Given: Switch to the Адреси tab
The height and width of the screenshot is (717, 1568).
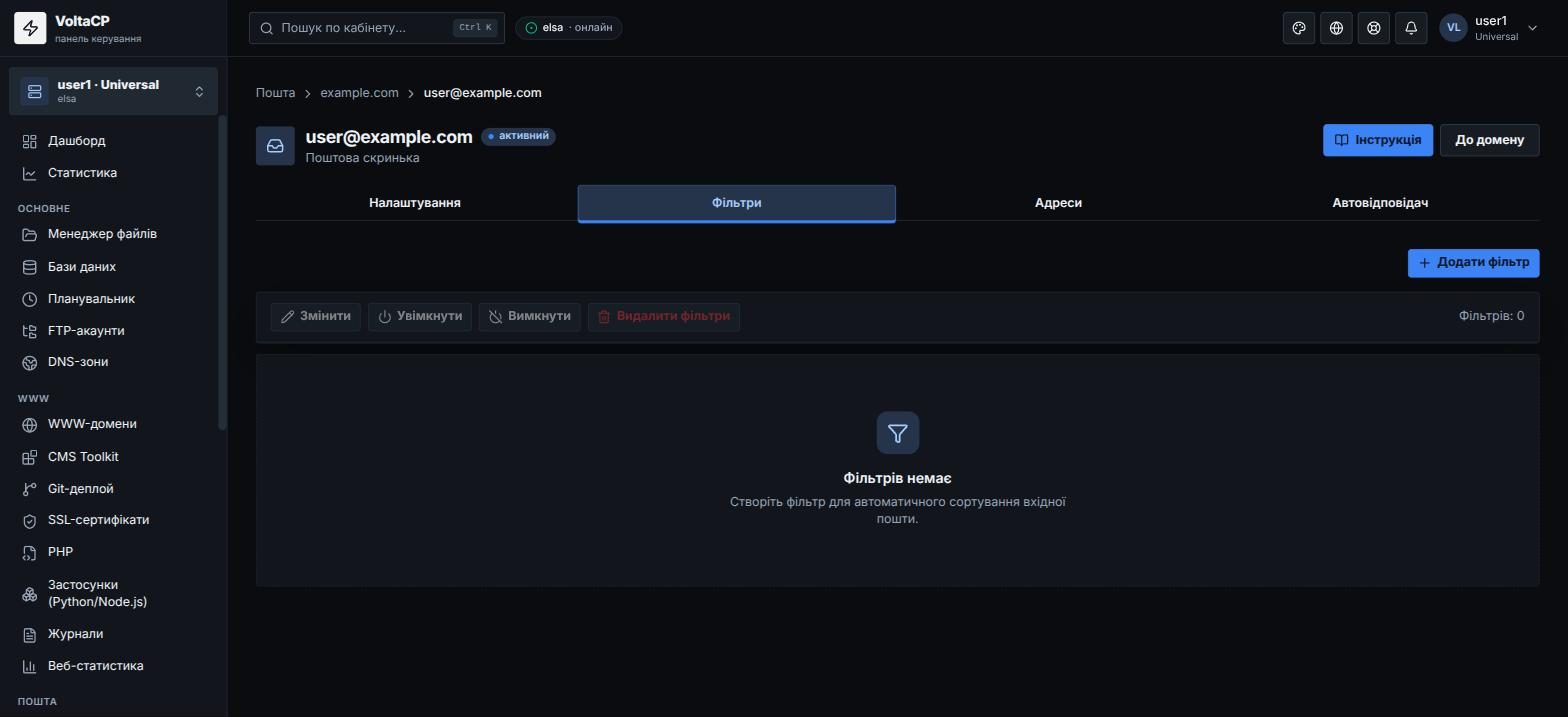Looking at the screenshot, I should pos(1058,203).
